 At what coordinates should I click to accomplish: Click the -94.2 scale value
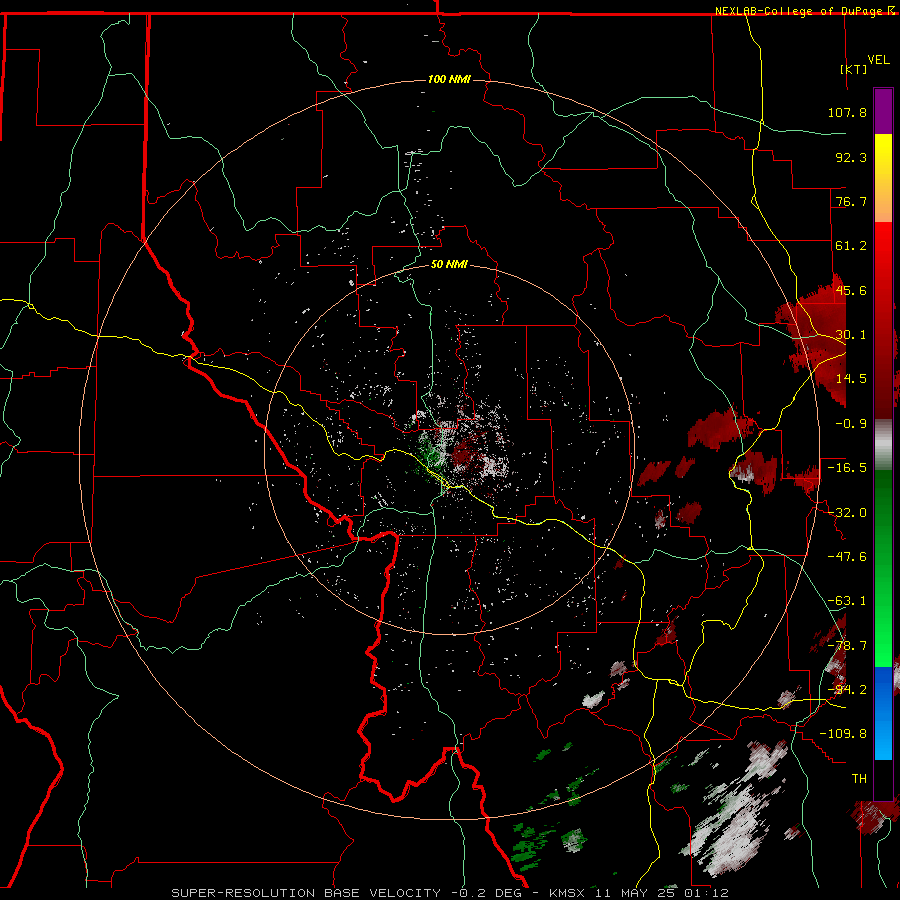click(x=847, y=690)
